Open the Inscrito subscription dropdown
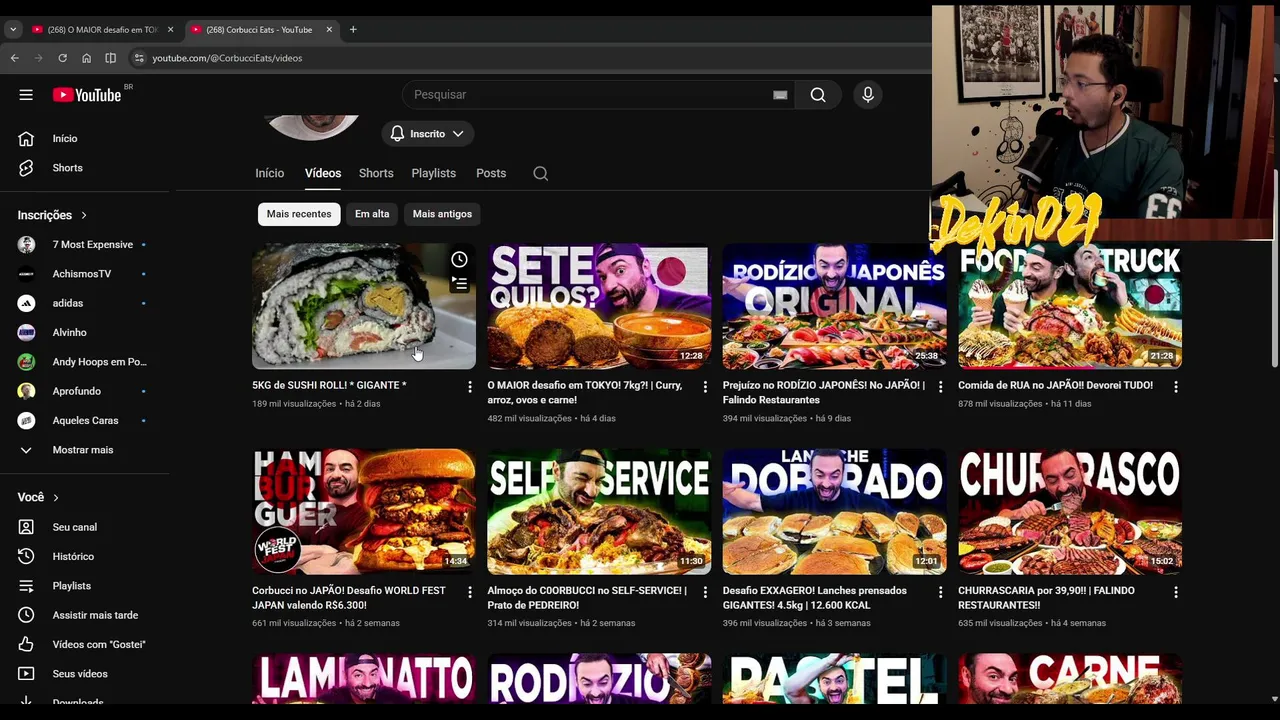 click(x=427, y=134)
